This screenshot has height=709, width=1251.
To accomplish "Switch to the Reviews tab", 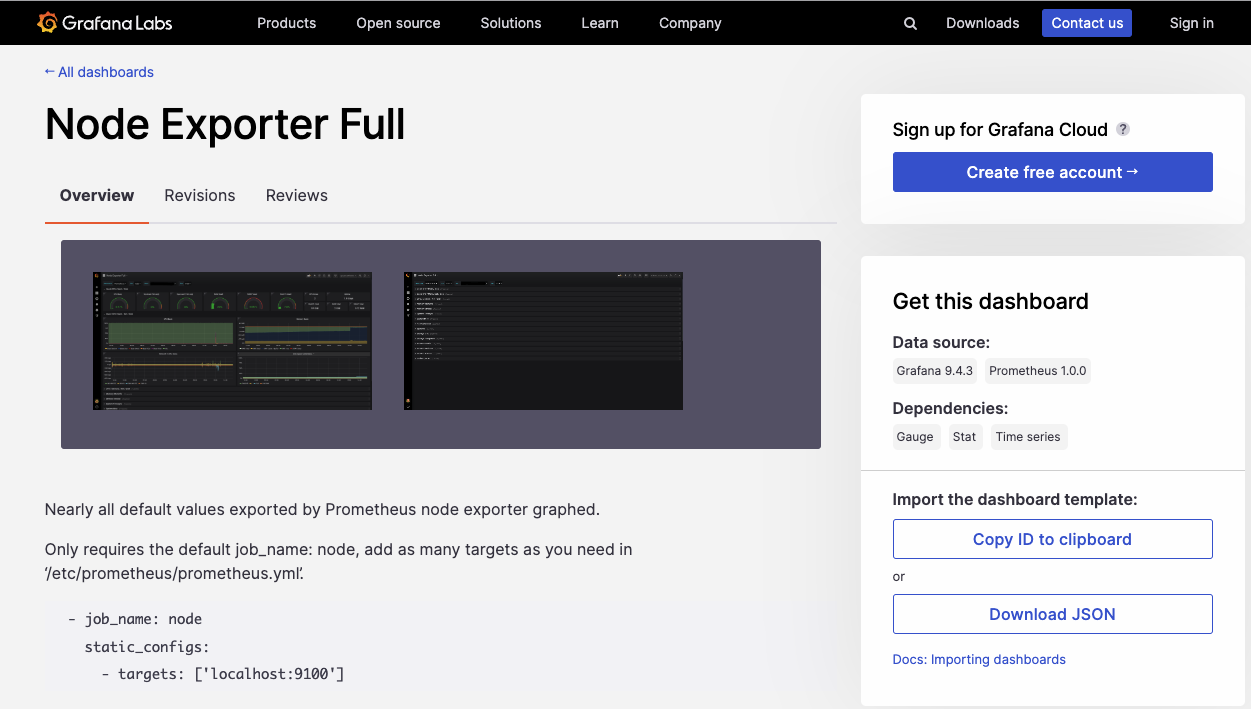I will [297, 196].
